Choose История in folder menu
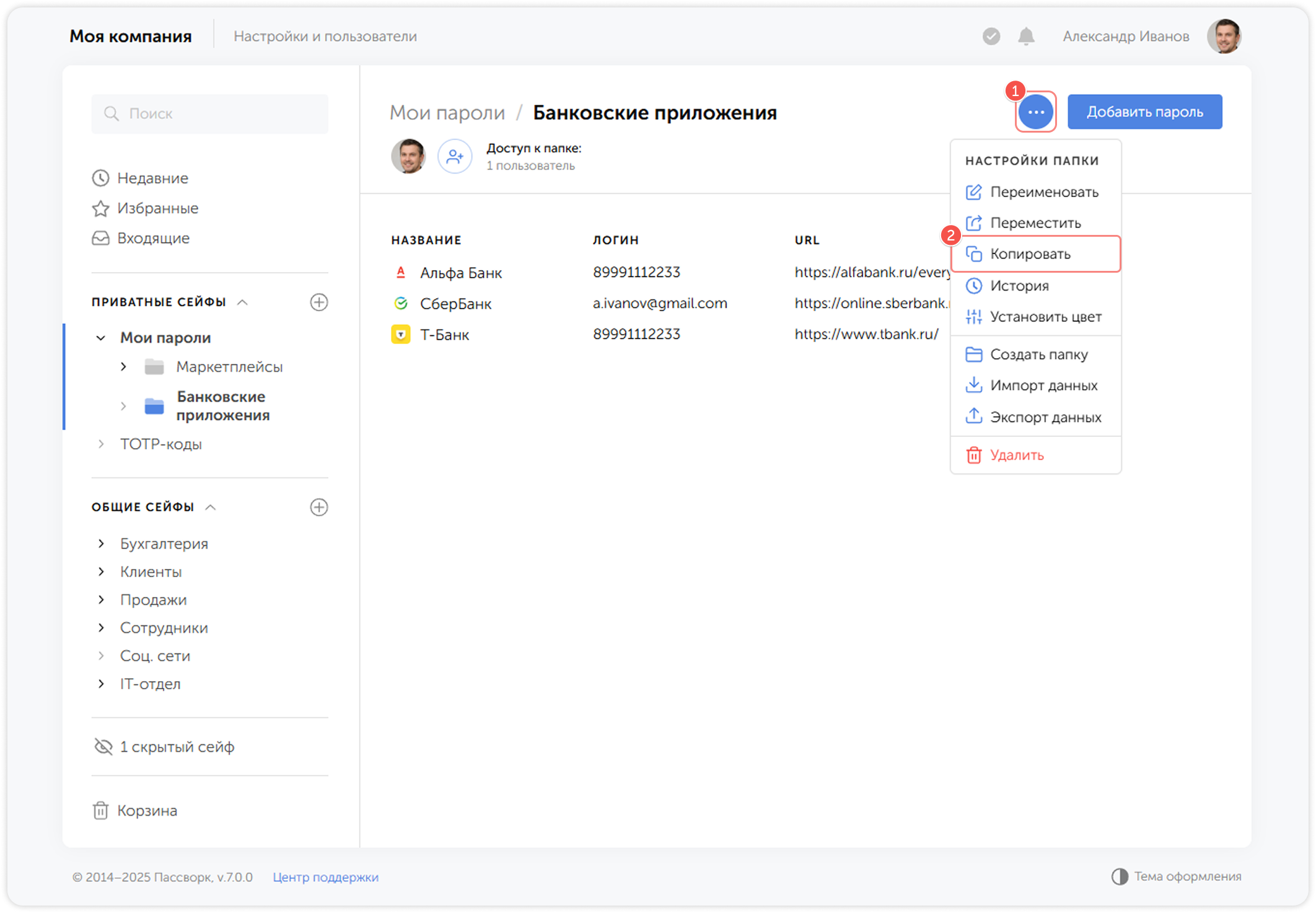Image resolution: width=1316 pixels, height=913 pixels. [x=1035, y=286]
